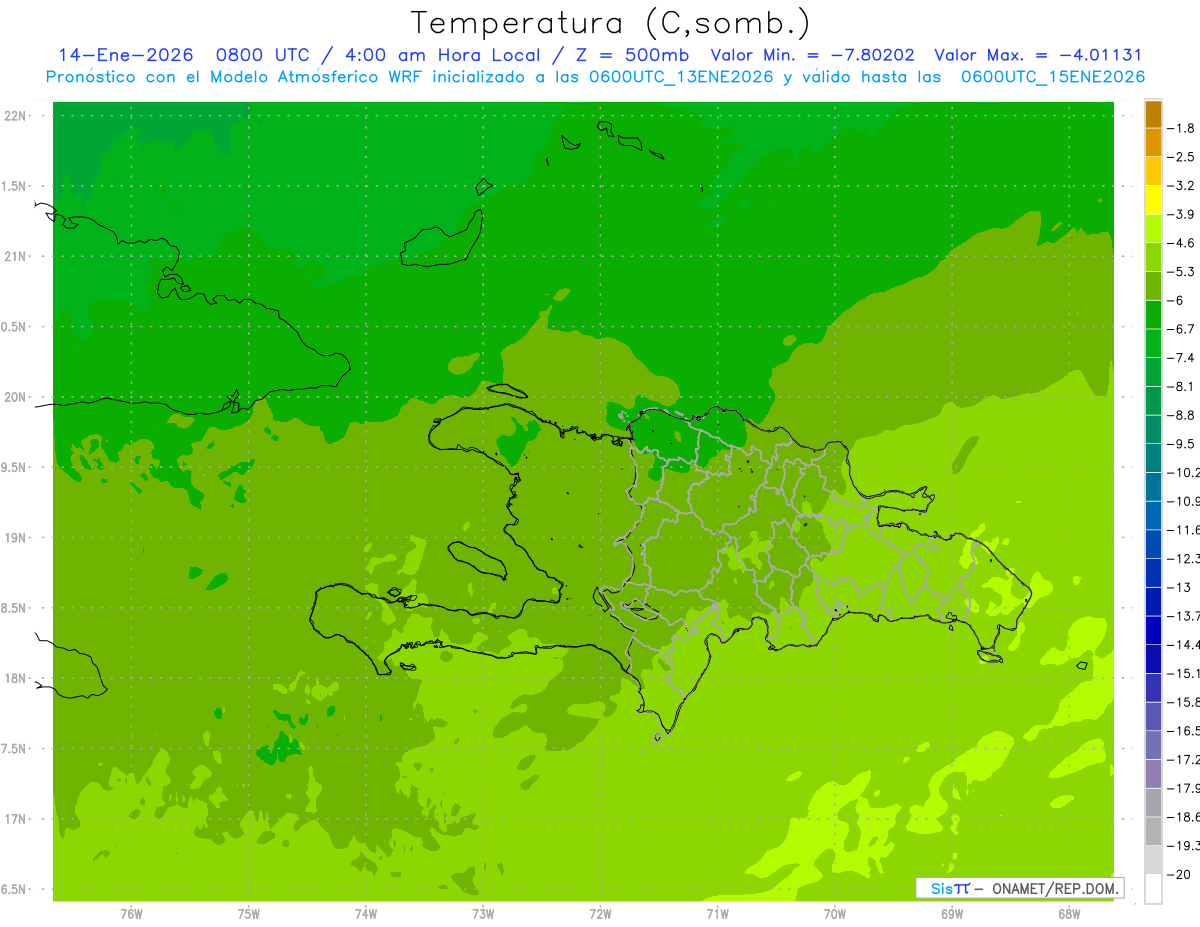The height and width of the screenshot is (927, 1200).
Task: Click the title "Temperatura (C,somb.)"
Action: pyautogui.click(x=610, y=23)
